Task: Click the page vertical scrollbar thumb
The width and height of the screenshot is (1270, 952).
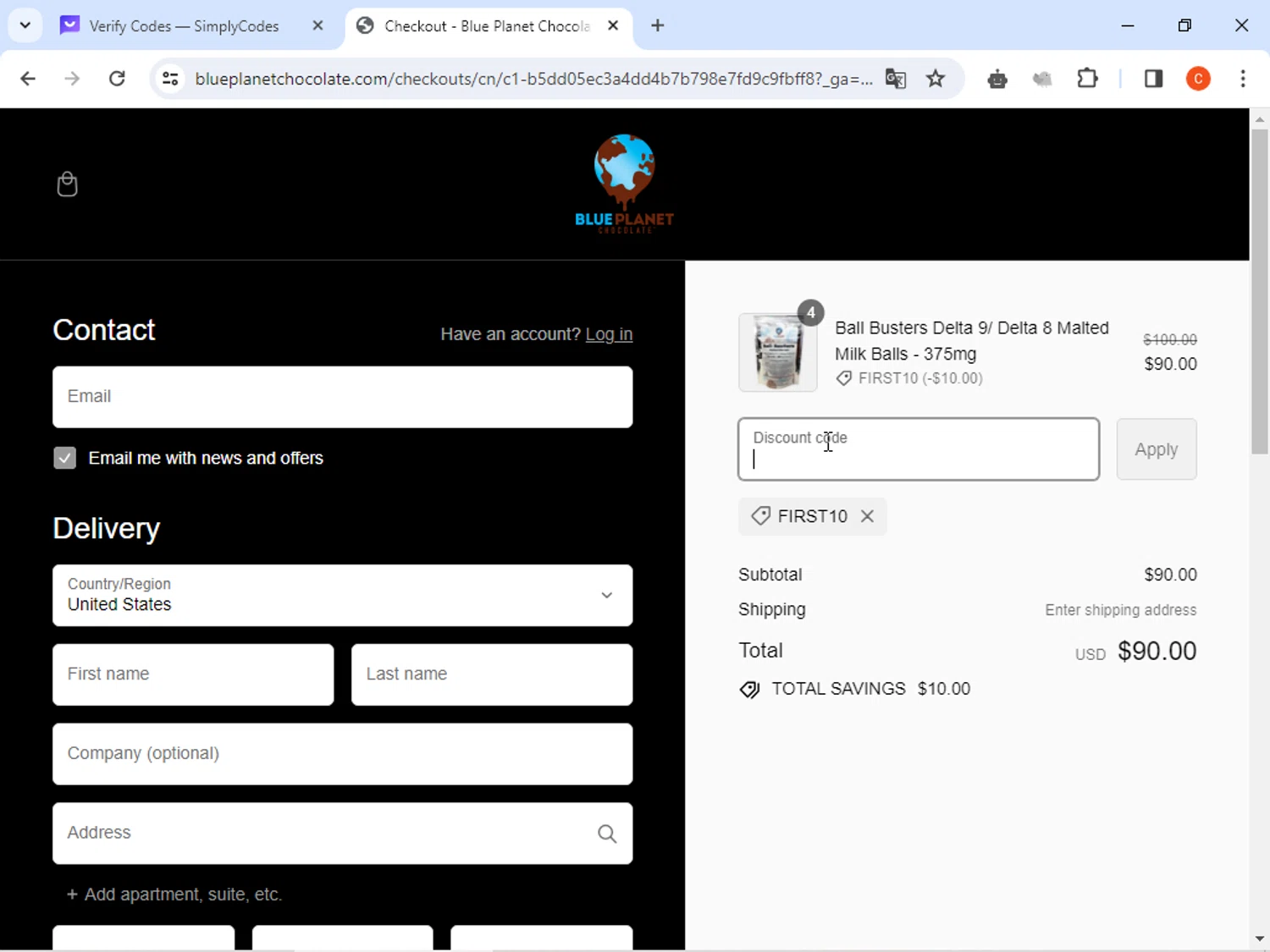Action: click(1260, 292)
